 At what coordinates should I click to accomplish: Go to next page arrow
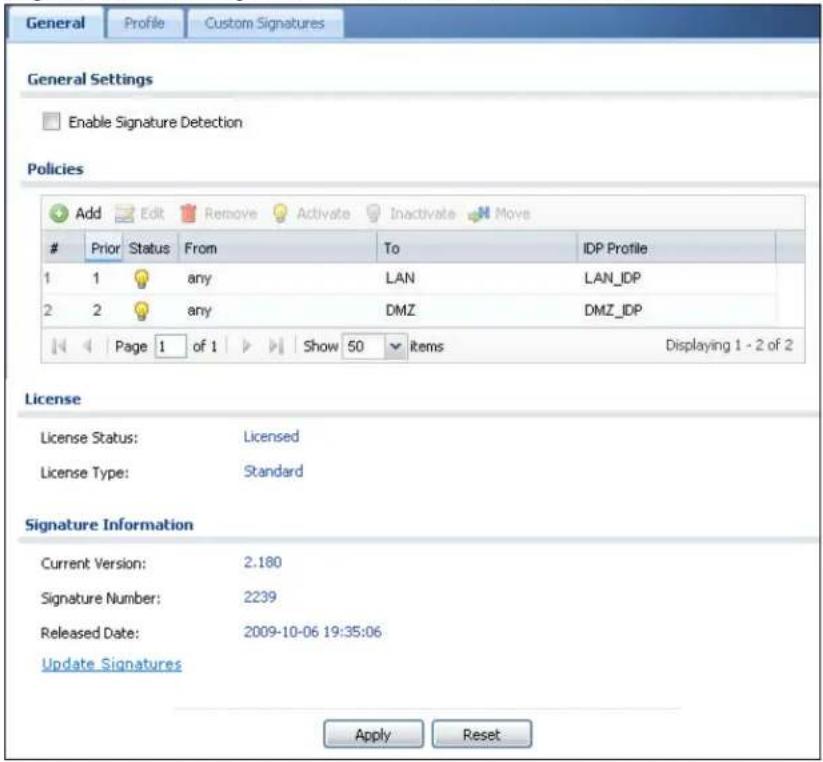[246, 346]
